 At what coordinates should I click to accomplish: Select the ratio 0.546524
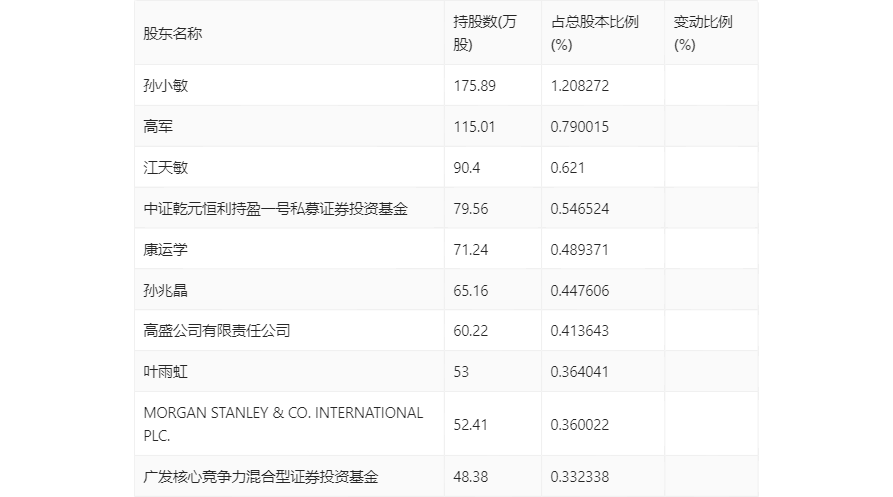580,209
